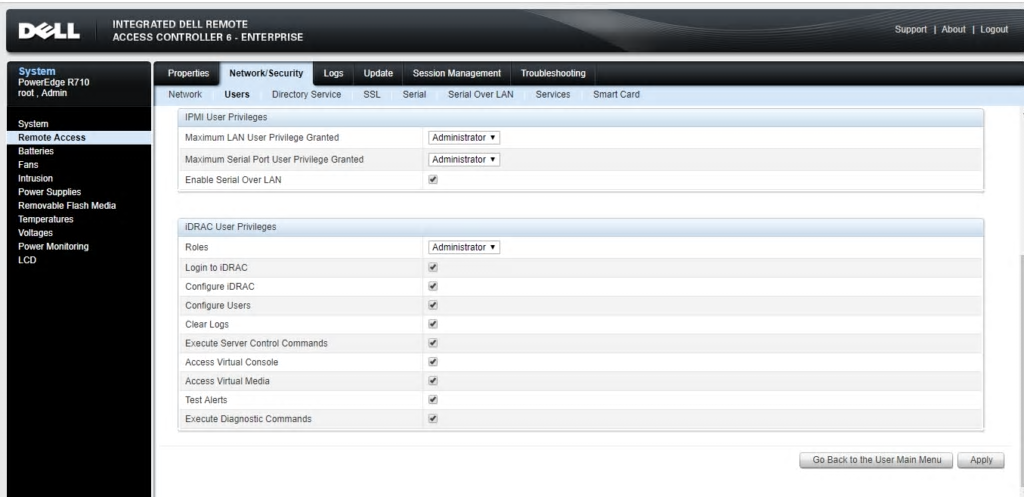Click the Dell logo in header

click(x=50, y=31)
